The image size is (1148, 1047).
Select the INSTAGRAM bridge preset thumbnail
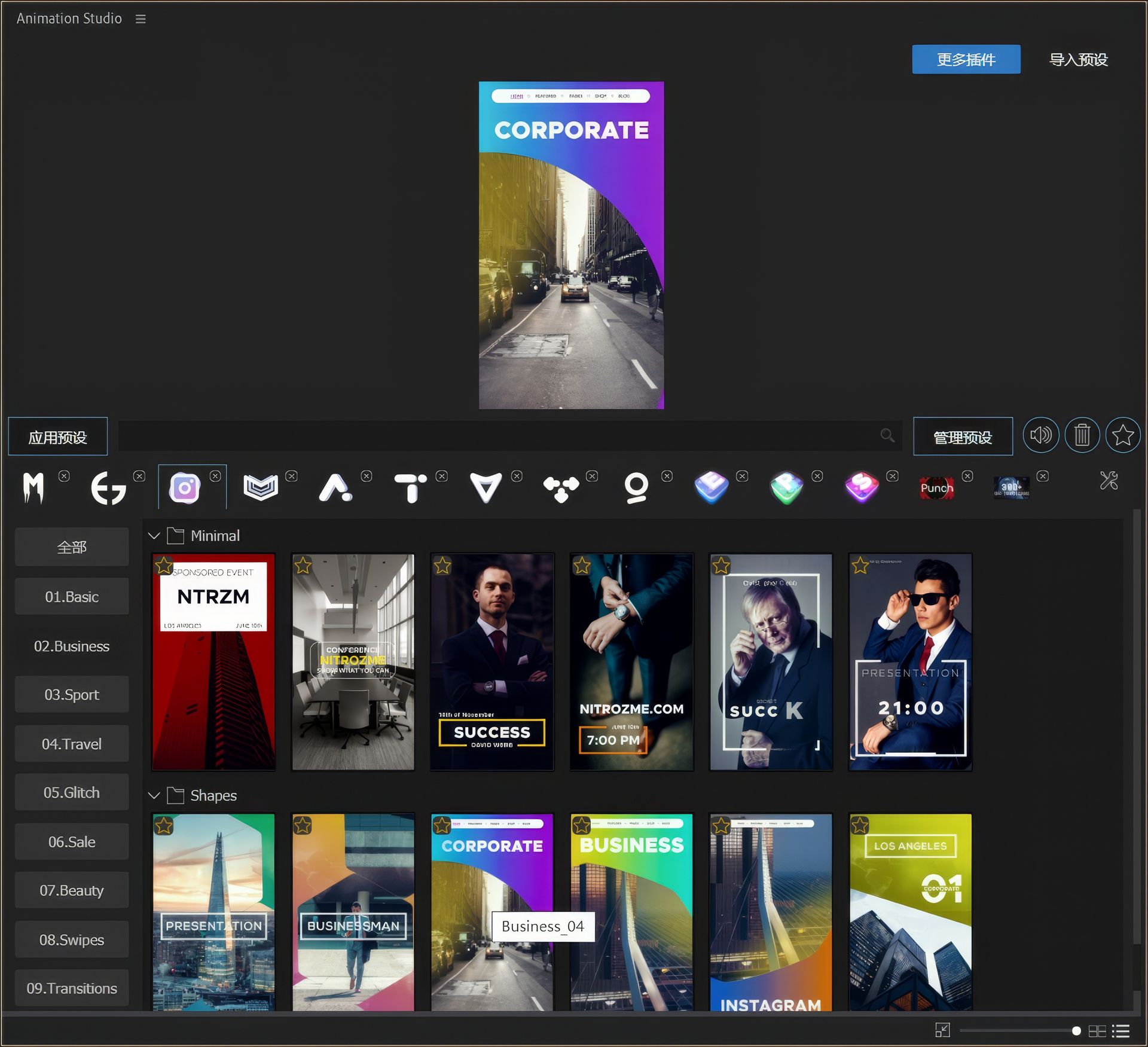tap(771, 912)
